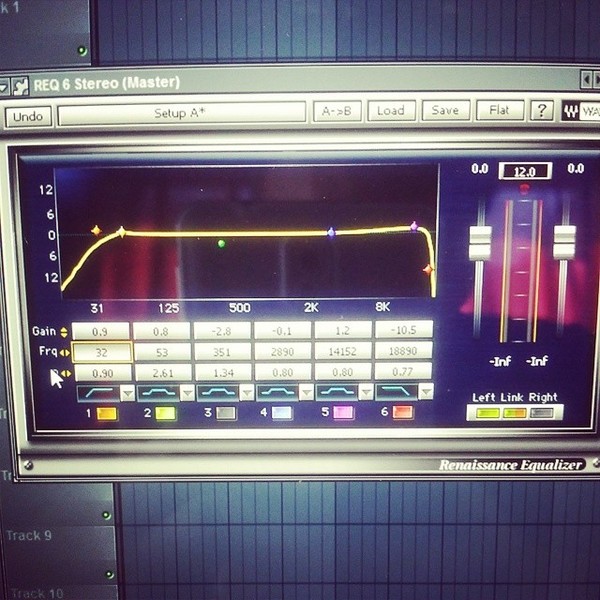Click band 6 low-pass filter shape icon
Image resolution: width=600 pixels, height=600 pixels.
[x=396, y=392]
